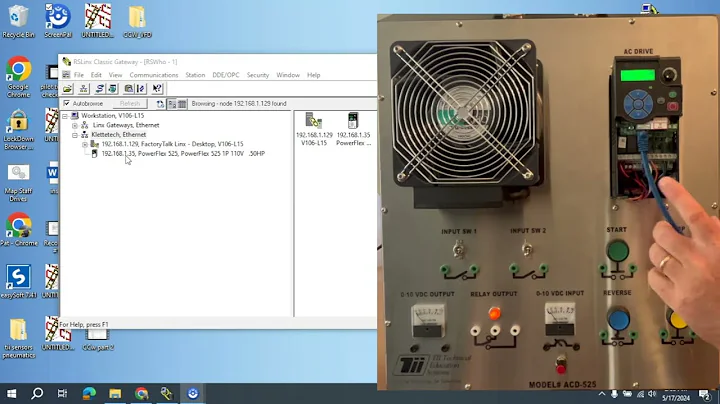The height and width of the screenshot is (404, 720).
Task: Click the browse-status icon beside the Refresh button
Action: pos(160,104)
